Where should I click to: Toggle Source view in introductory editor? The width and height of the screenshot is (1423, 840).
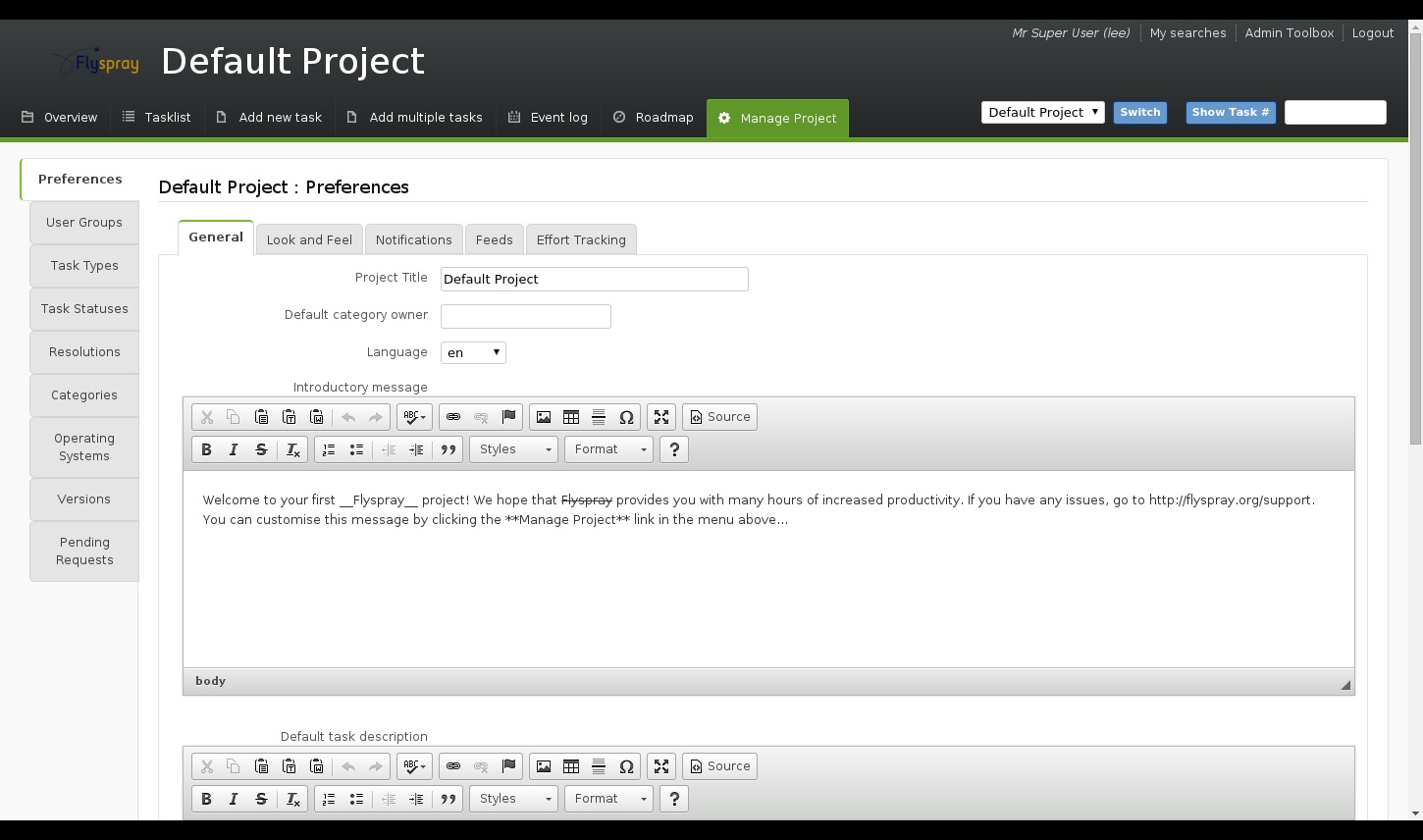(x=720, y=417)
